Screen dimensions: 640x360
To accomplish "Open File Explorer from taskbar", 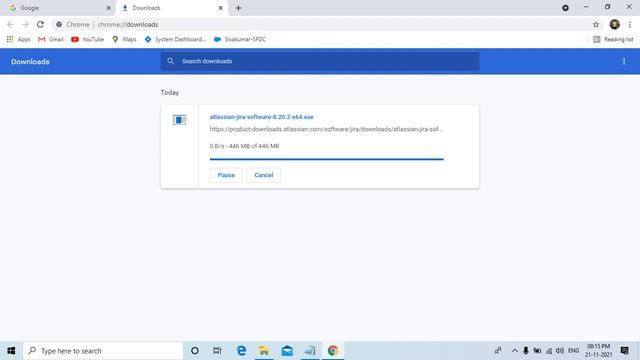I will (264, 351).
